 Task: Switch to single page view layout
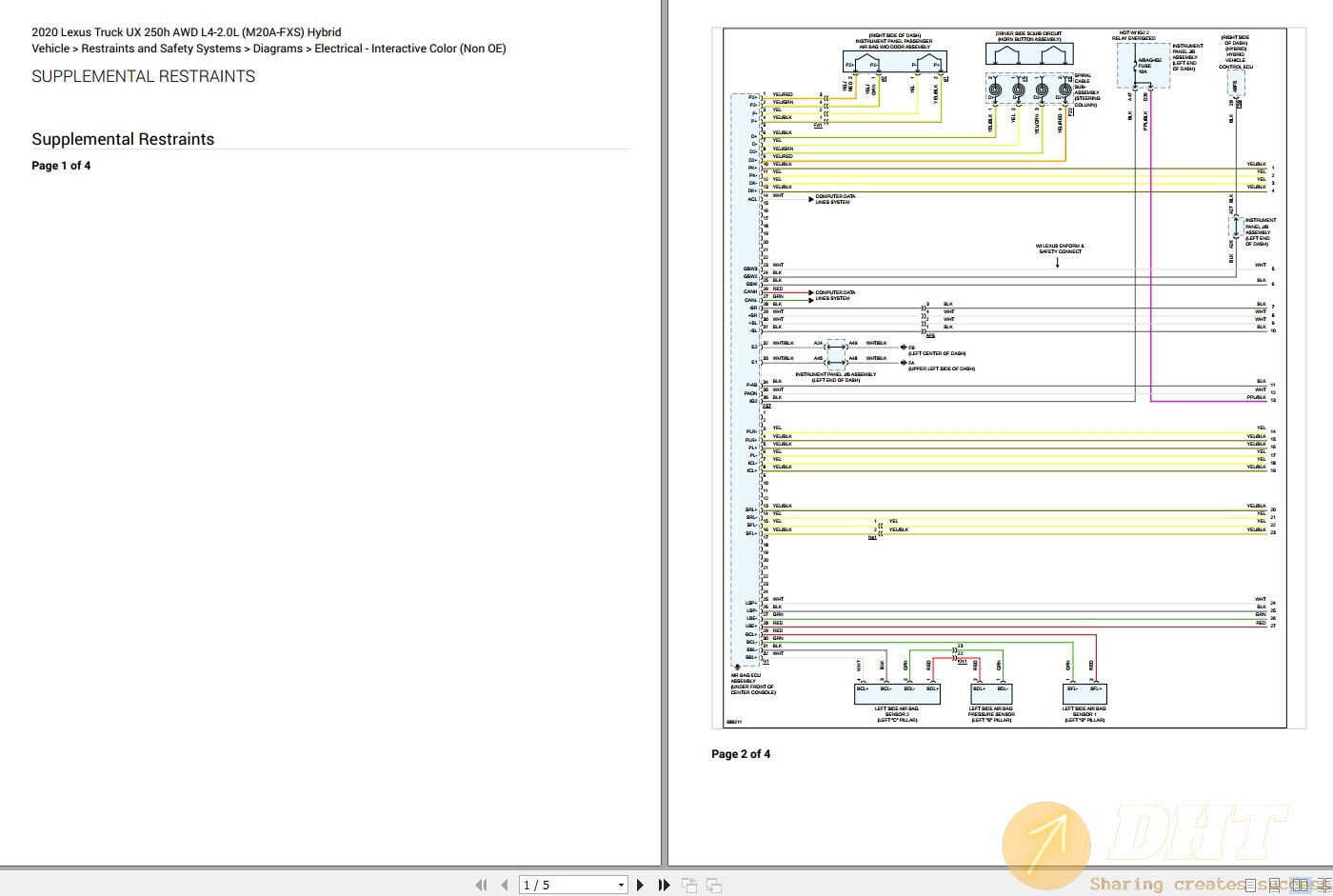point(1250,885)
